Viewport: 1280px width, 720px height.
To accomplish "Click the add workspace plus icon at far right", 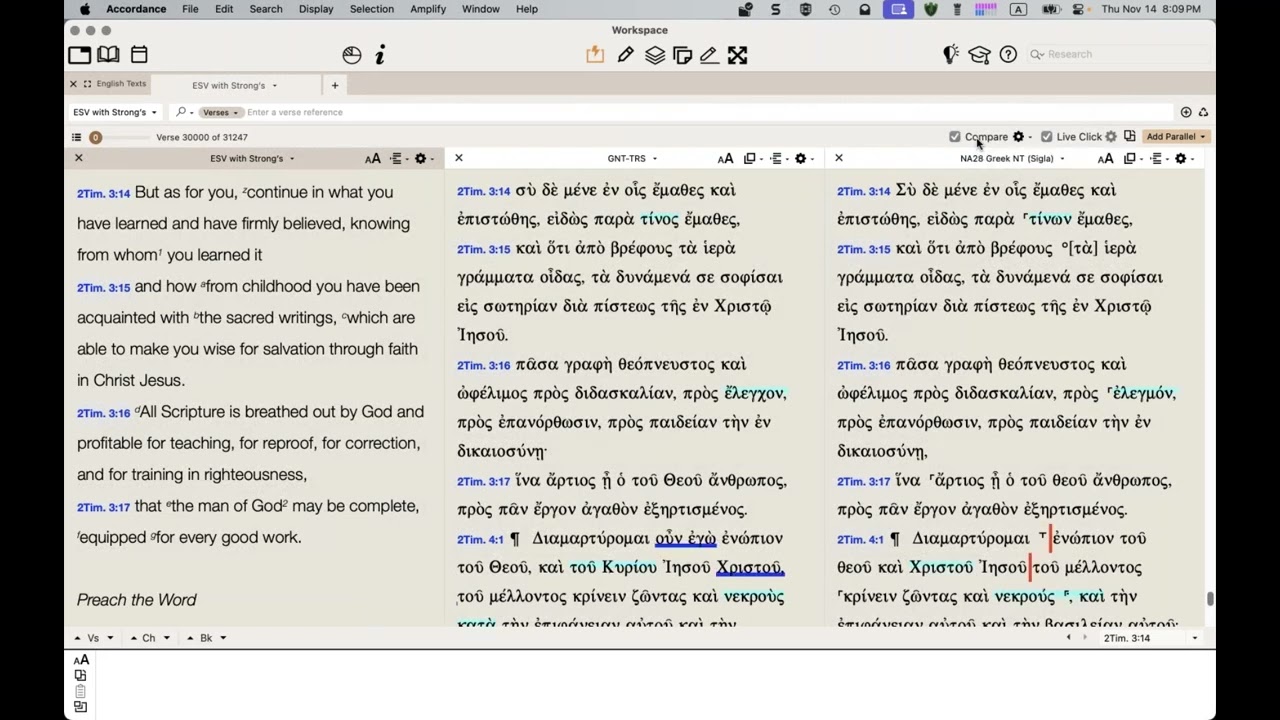I will pos(1186,112).
